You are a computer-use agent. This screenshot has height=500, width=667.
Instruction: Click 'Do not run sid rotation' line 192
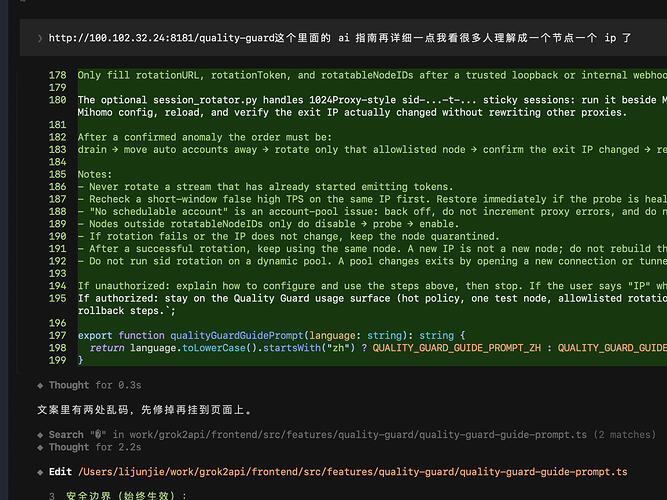pyautogui.click(x=372, y=260)
